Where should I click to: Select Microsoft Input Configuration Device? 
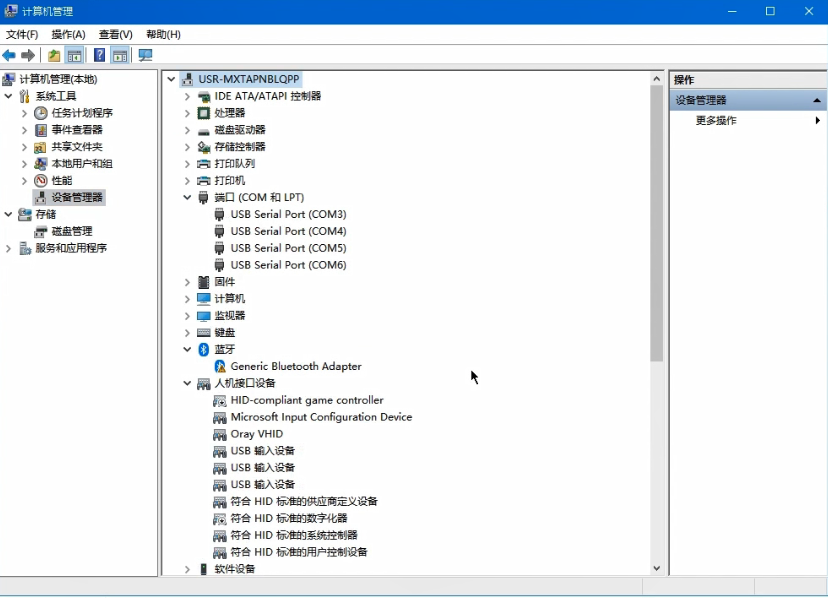click(x=321, y=417)
